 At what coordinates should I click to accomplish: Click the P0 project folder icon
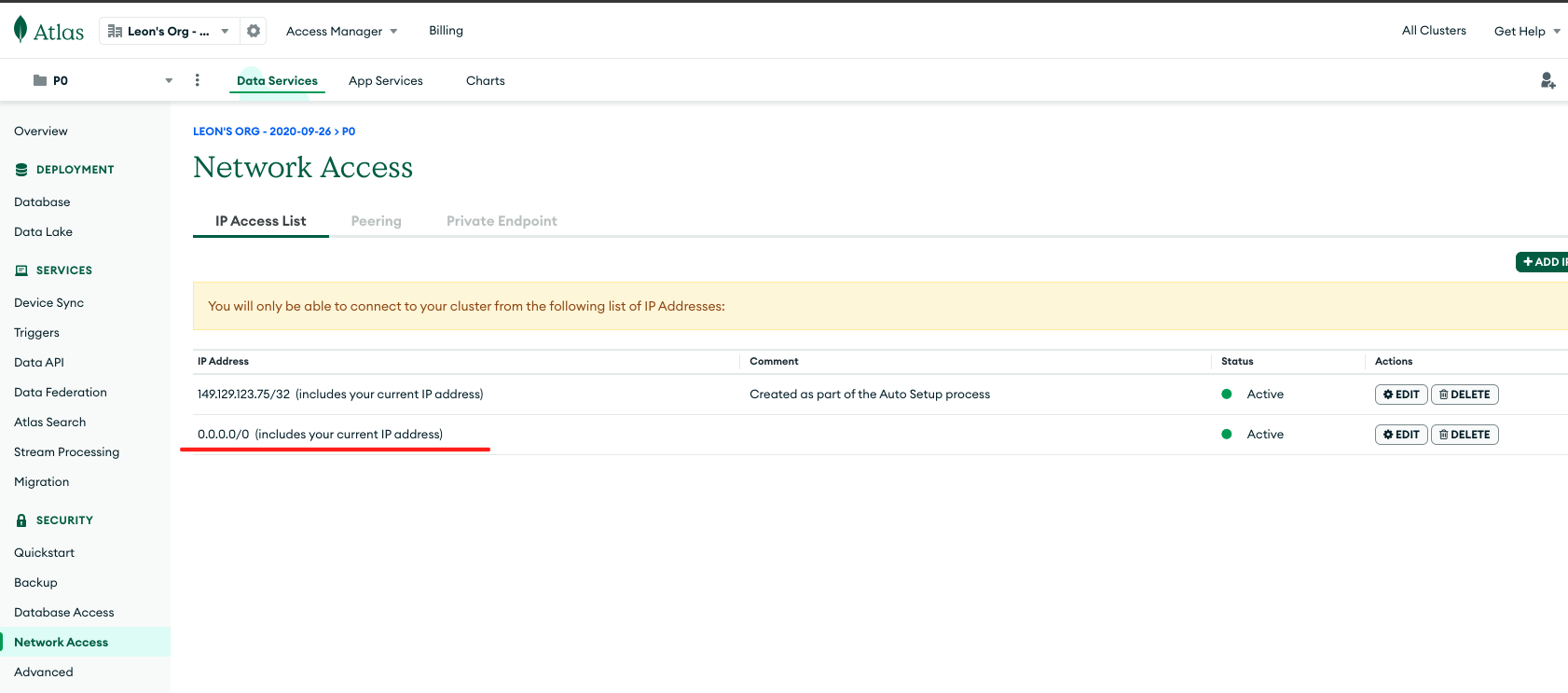pyautogui.click(x=40, y=80)
